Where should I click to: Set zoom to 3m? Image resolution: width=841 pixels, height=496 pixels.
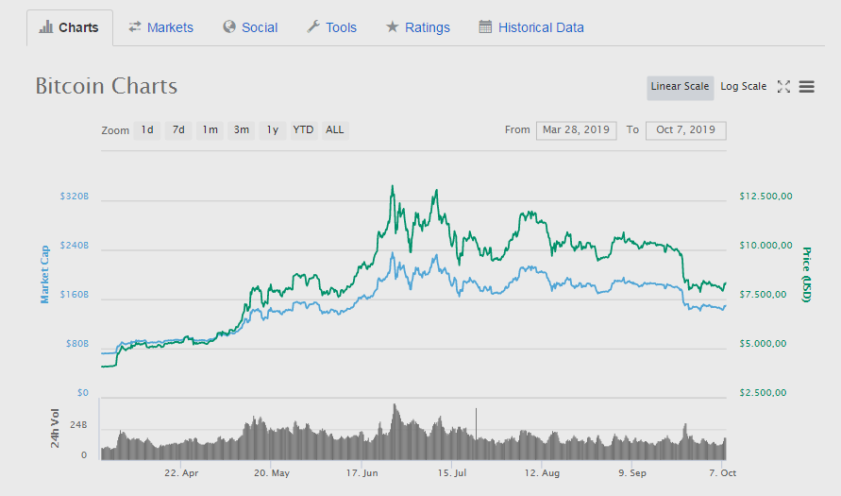241,130
